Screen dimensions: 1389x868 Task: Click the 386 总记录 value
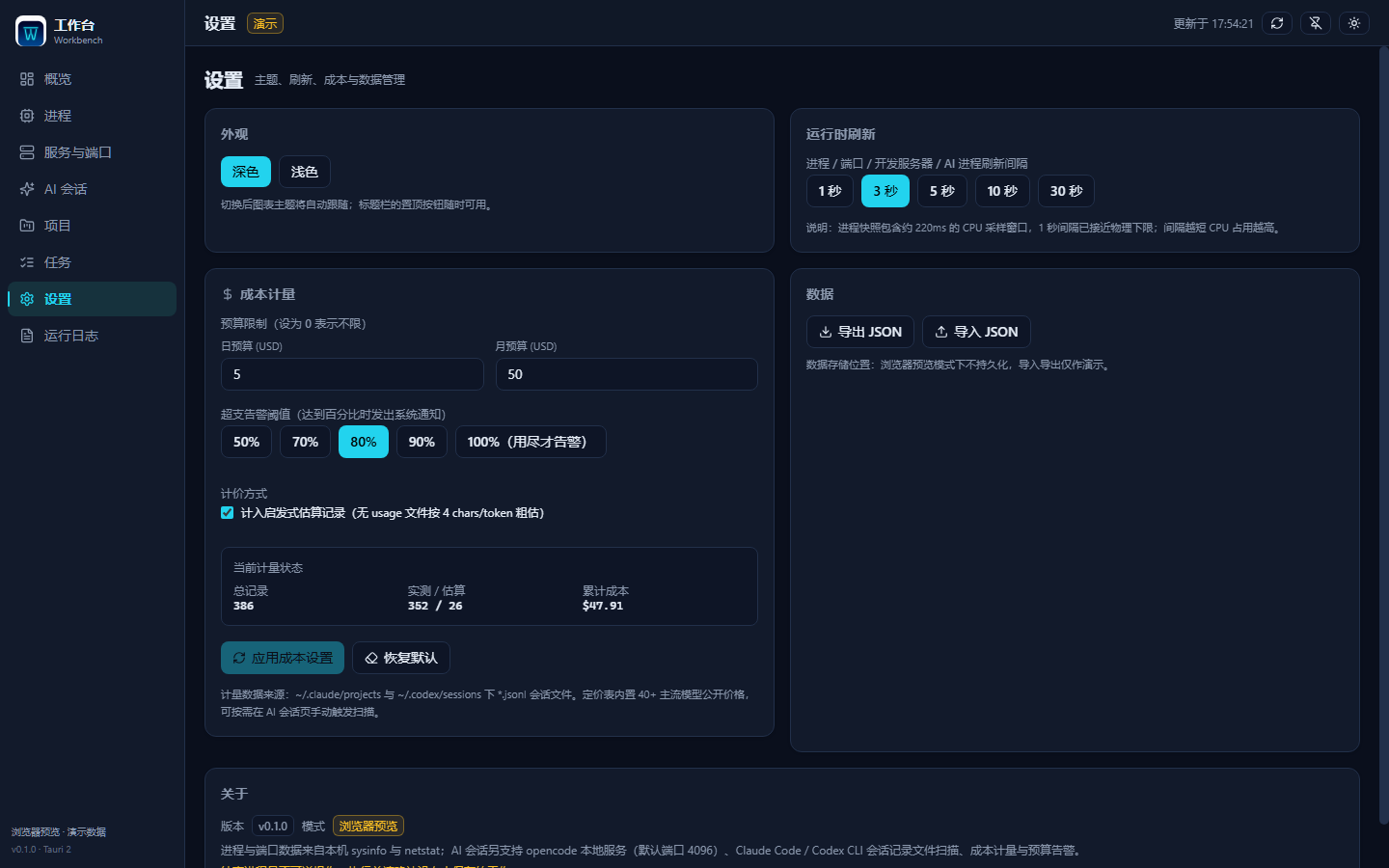point(244,606)
